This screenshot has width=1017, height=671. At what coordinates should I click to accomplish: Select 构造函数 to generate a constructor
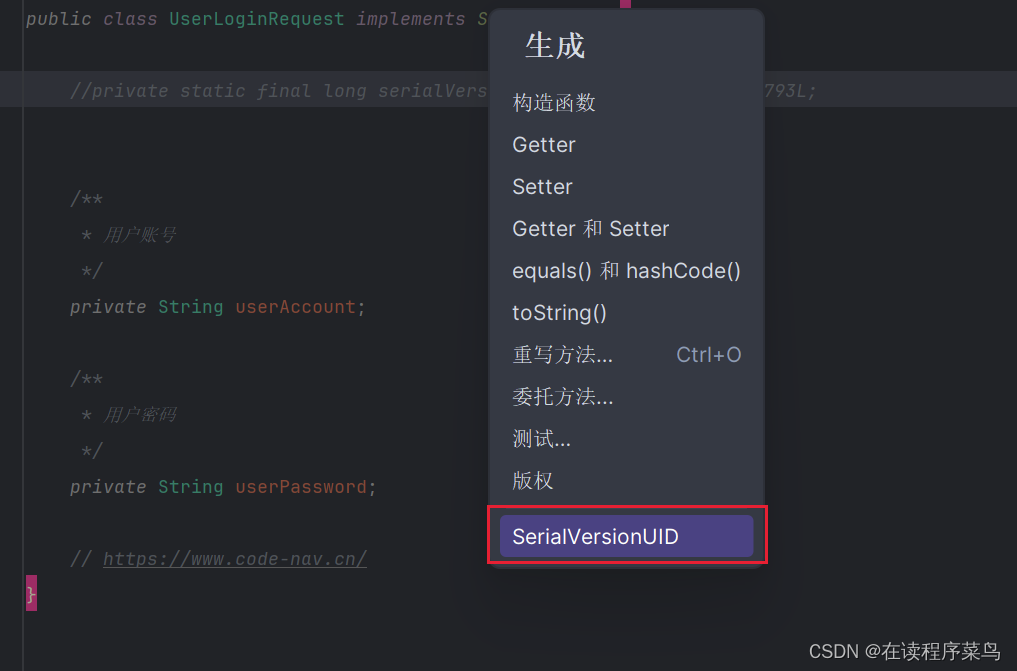pos(556,102)
